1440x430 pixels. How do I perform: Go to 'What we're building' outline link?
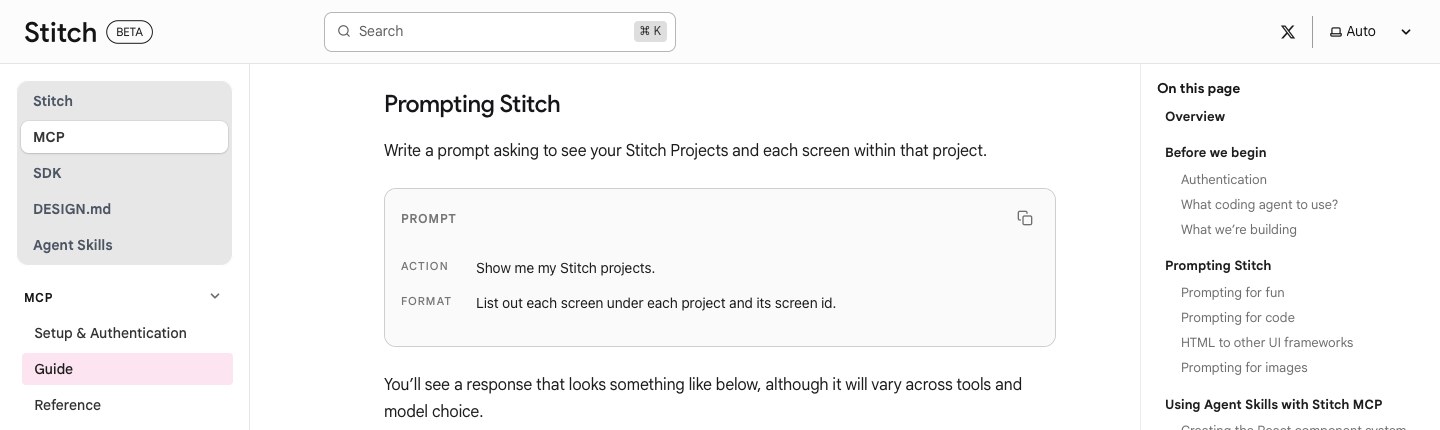[x=1239, y=229]
